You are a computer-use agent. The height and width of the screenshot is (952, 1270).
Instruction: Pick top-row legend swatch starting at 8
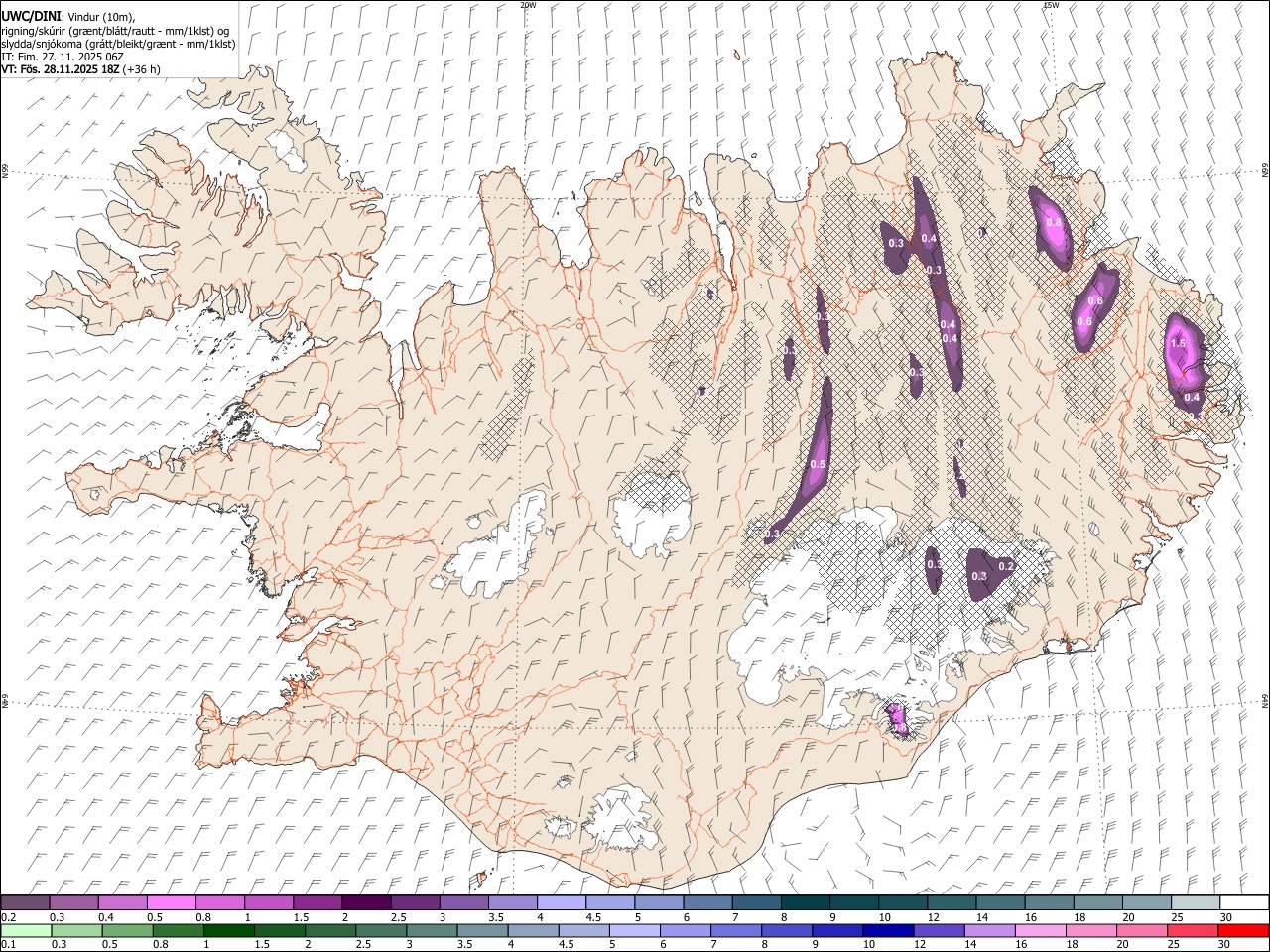806,903
